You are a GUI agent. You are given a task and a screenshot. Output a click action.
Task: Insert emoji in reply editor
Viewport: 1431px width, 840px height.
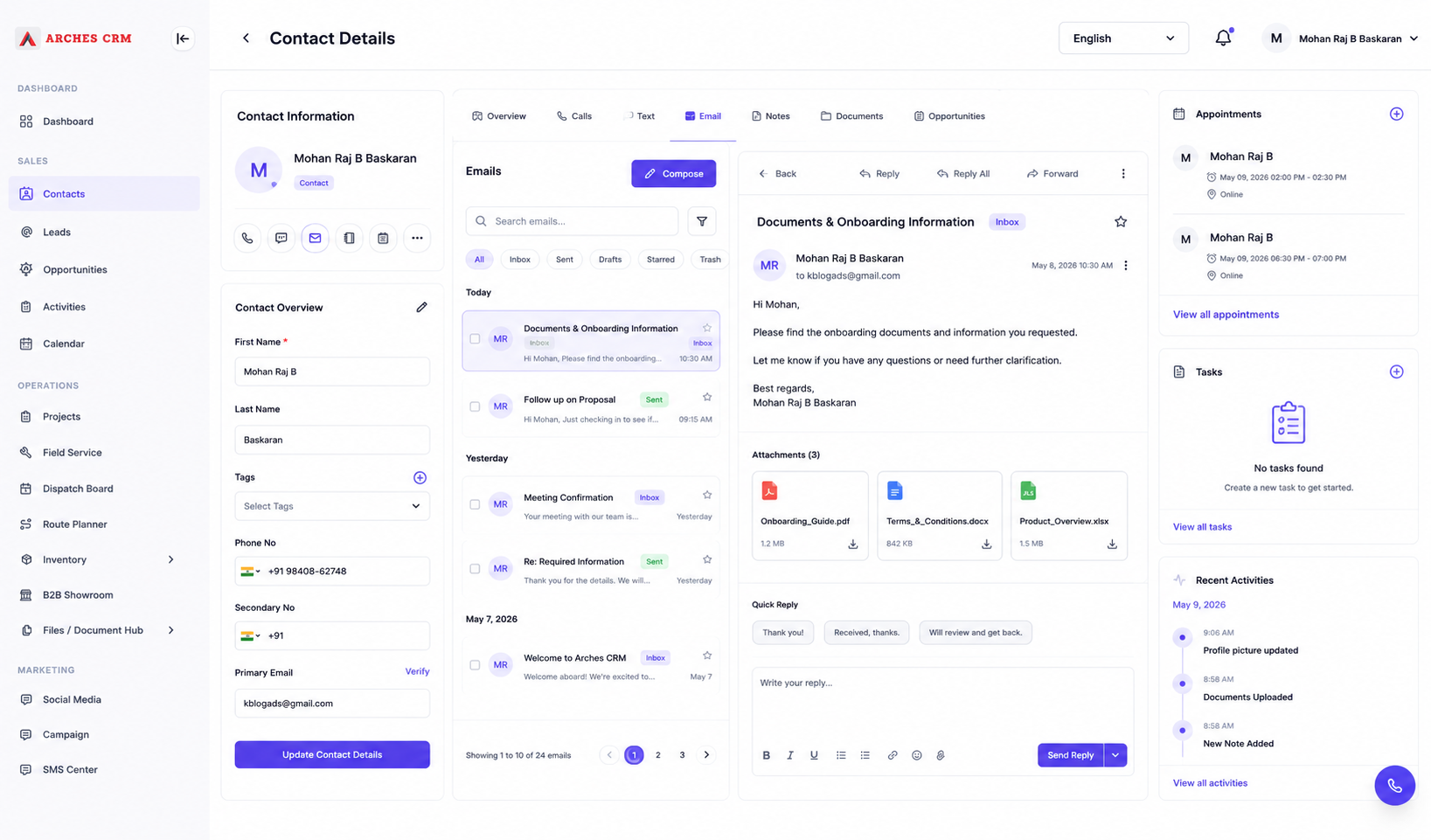(x=917, y=755)
